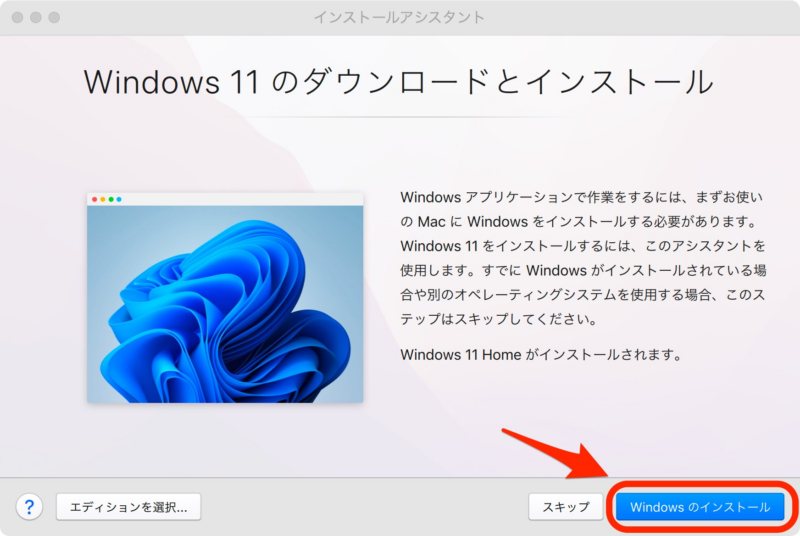Viewport: 800px width, 536px height.
Task: Click the Windows 11 wallpaper preview image
Action: pos(225,298)
